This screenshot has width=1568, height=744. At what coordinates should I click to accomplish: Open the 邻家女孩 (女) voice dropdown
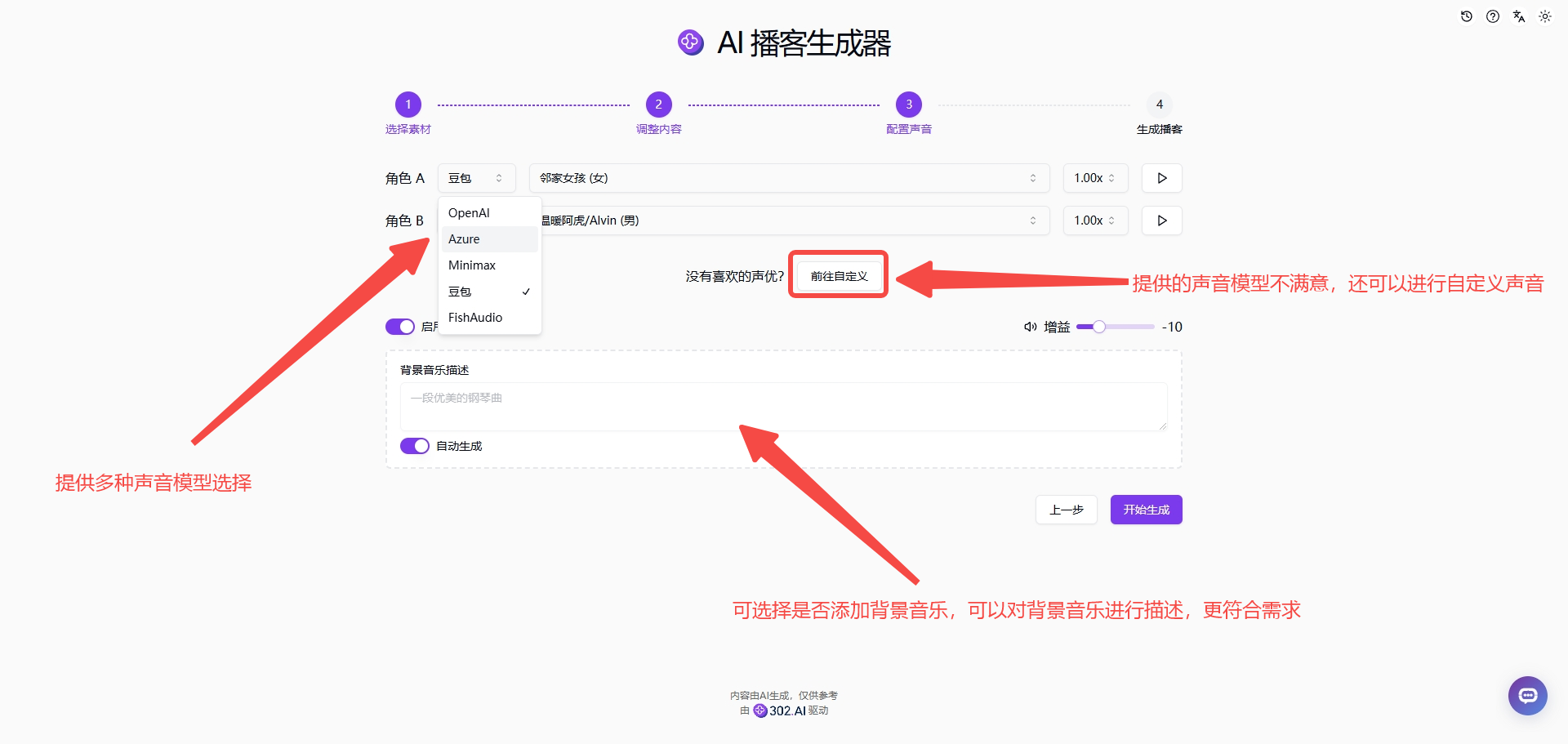789,178
